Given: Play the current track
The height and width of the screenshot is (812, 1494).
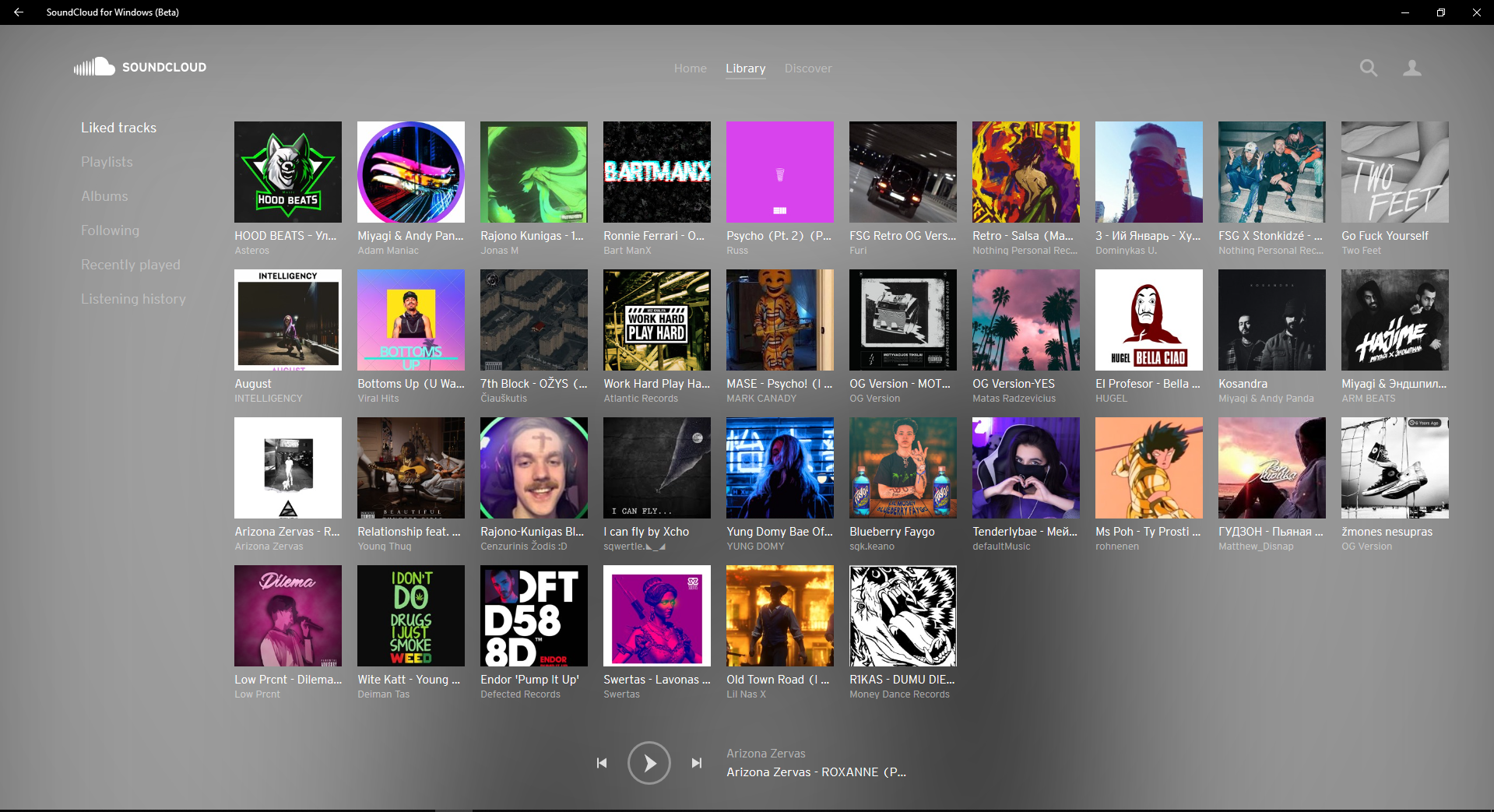Looking at the screenshot, I should click(649, 763).
